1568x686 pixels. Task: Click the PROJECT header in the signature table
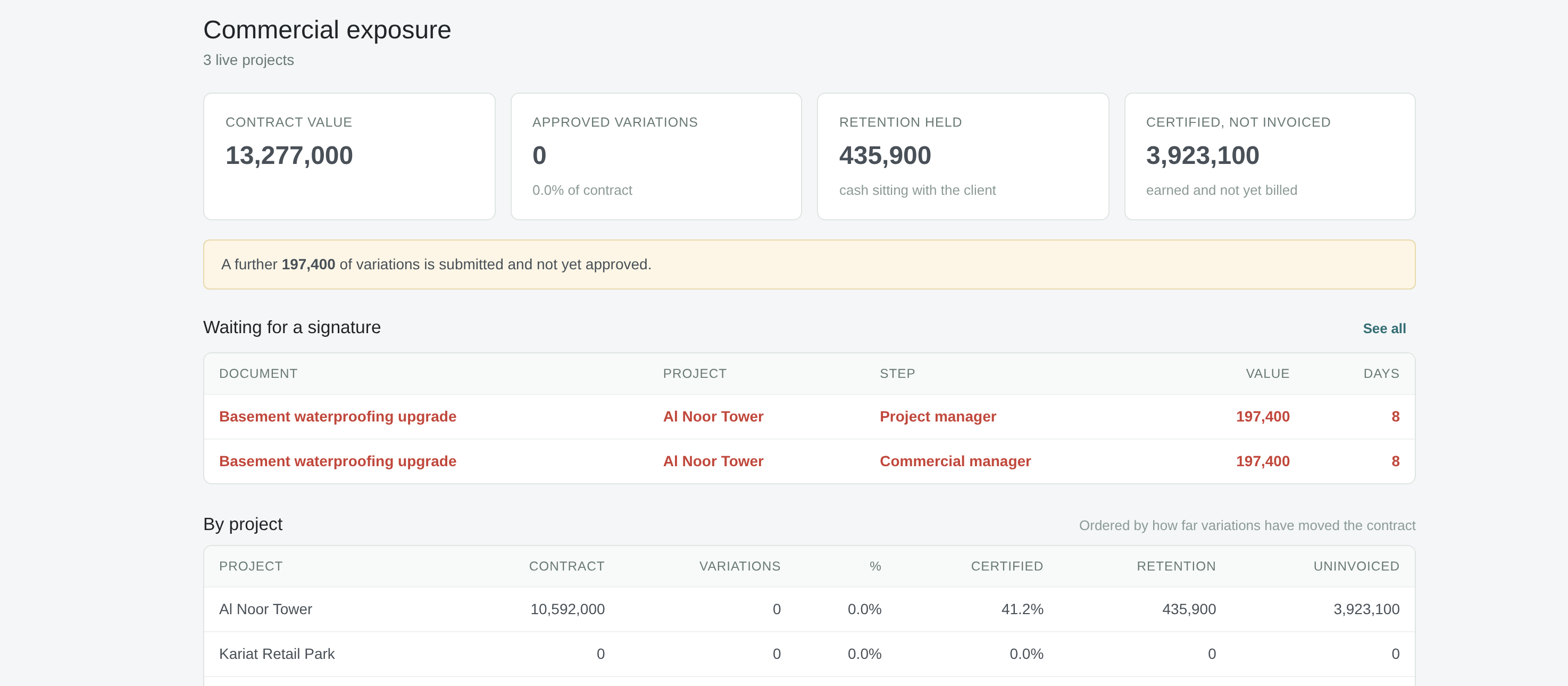[x=695, y=374]
